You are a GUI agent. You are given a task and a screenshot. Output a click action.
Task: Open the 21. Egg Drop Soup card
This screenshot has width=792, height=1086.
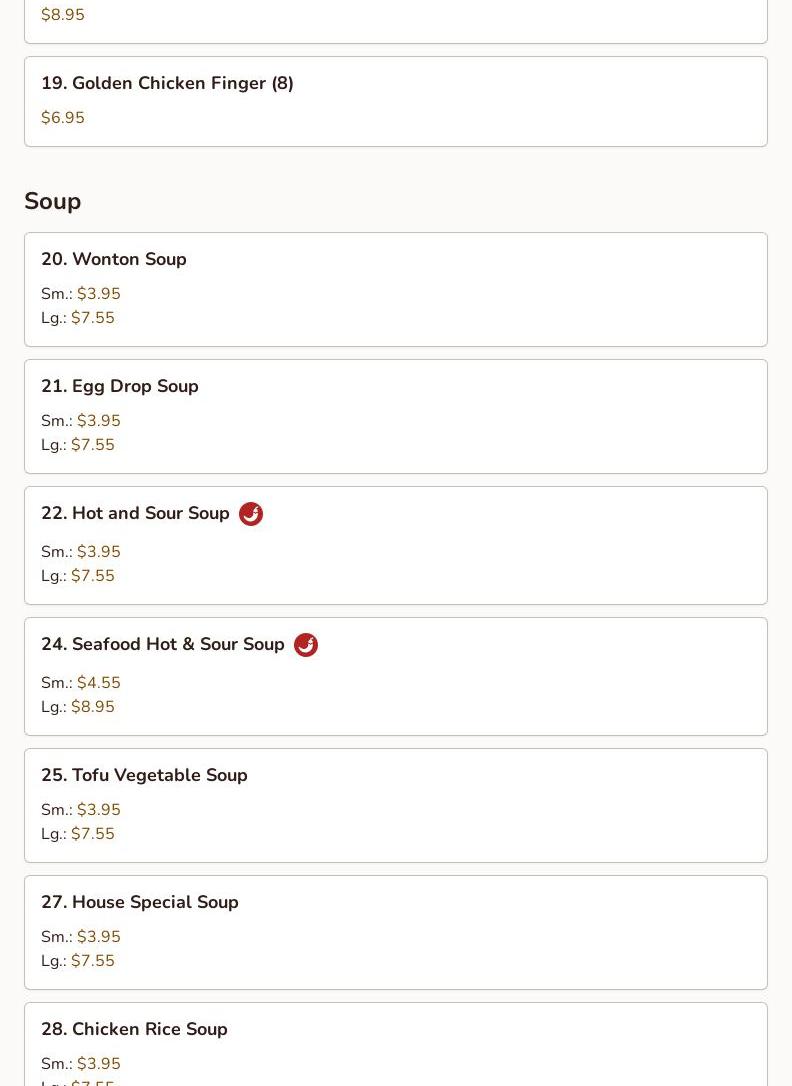pos(396,416)
